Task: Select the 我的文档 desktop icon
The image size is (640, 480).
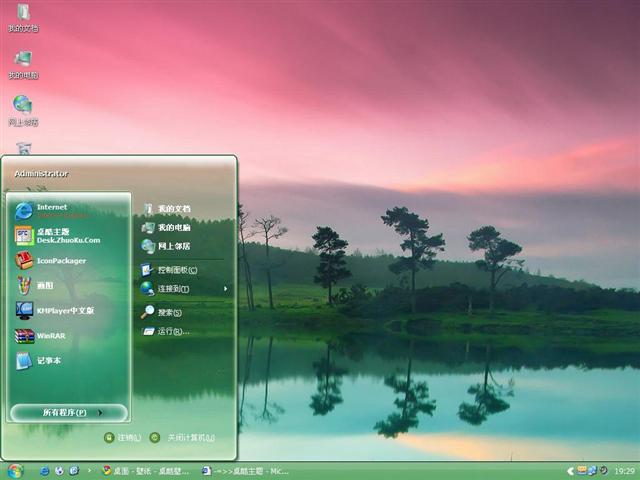Action: point(23,18)
